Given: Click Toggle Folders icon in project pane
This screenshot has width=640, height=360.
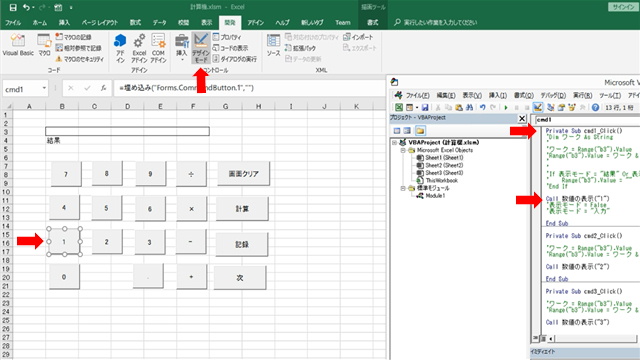Looking at the screenshot, I should pyautogui.click(x=420, y=131).
